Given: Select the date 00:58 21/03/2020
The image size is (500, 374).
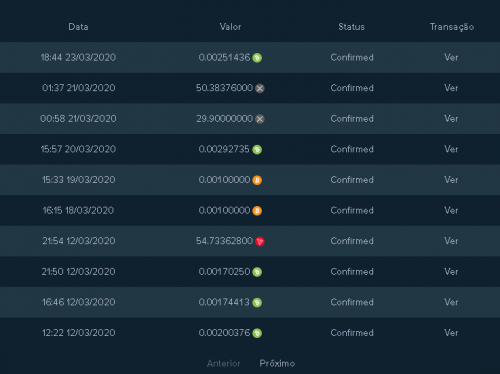Looking at the screenshot, I should pyautogui.click(x=78, y=119).
